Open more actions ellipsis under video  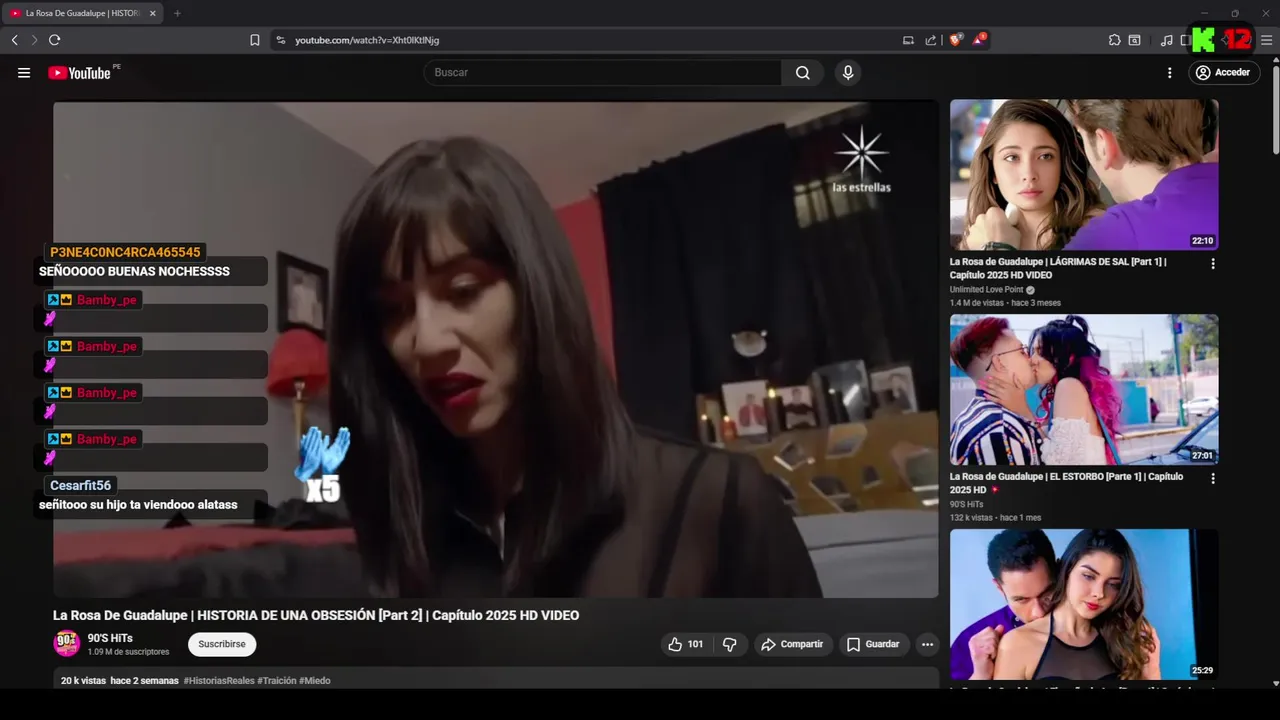928,644
